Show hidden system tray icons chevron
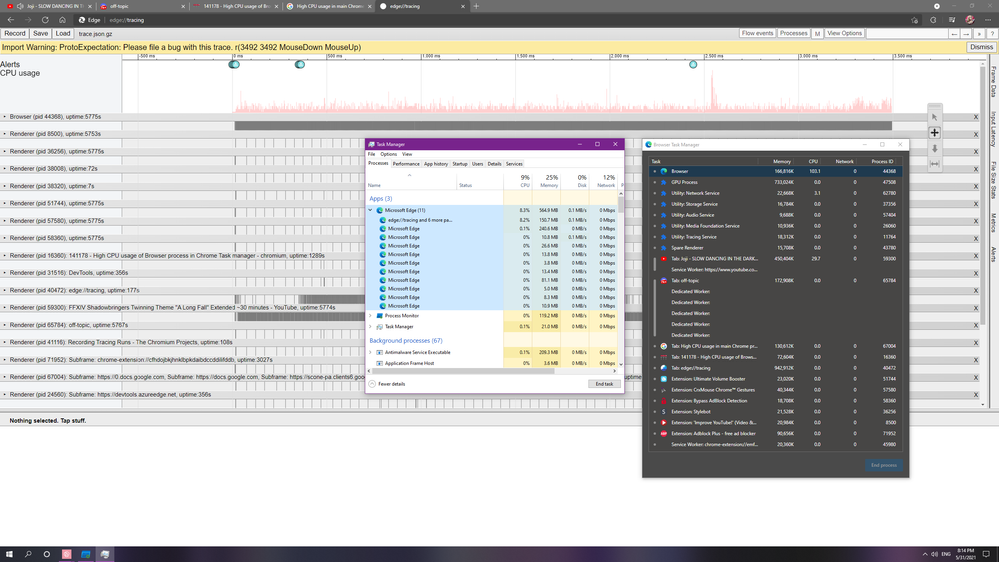999x562 pixels. [x=924, y=554]
